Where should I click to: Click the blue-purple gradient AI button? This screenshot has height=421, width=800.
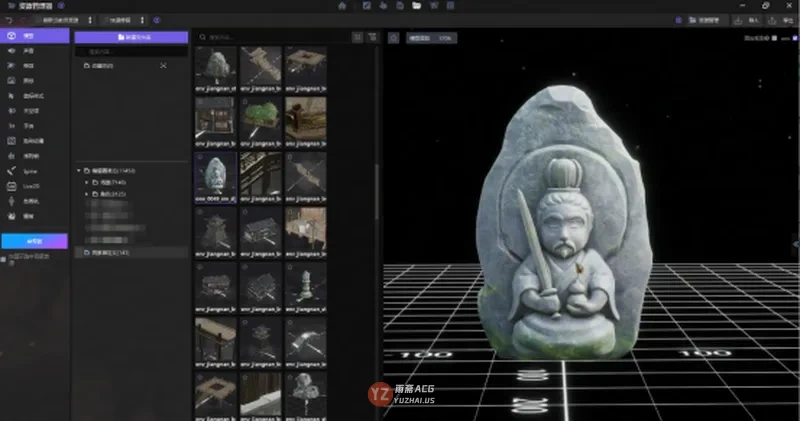pos(34,241)
